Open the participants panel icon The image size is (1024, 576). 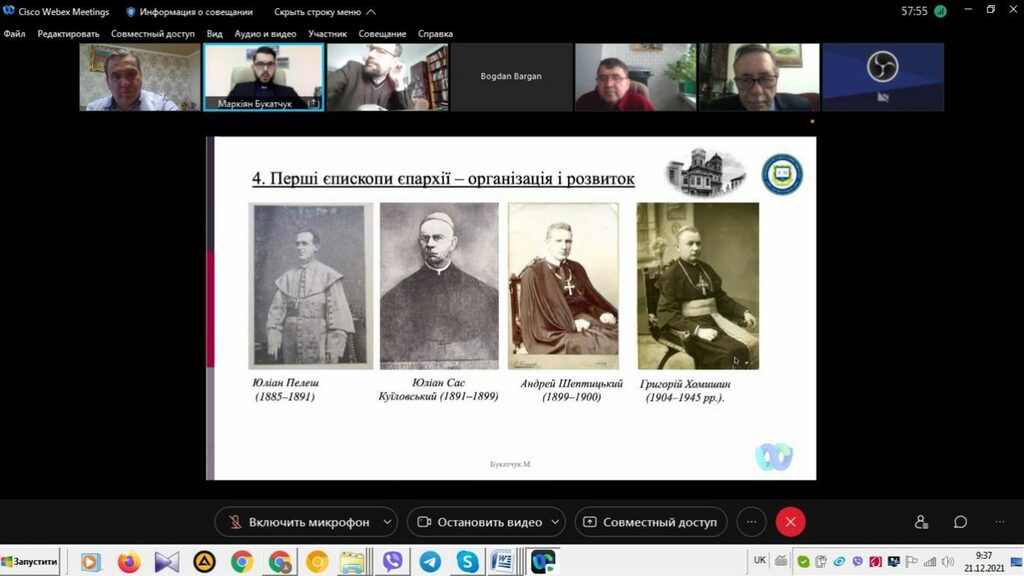(x=921, y=522)
